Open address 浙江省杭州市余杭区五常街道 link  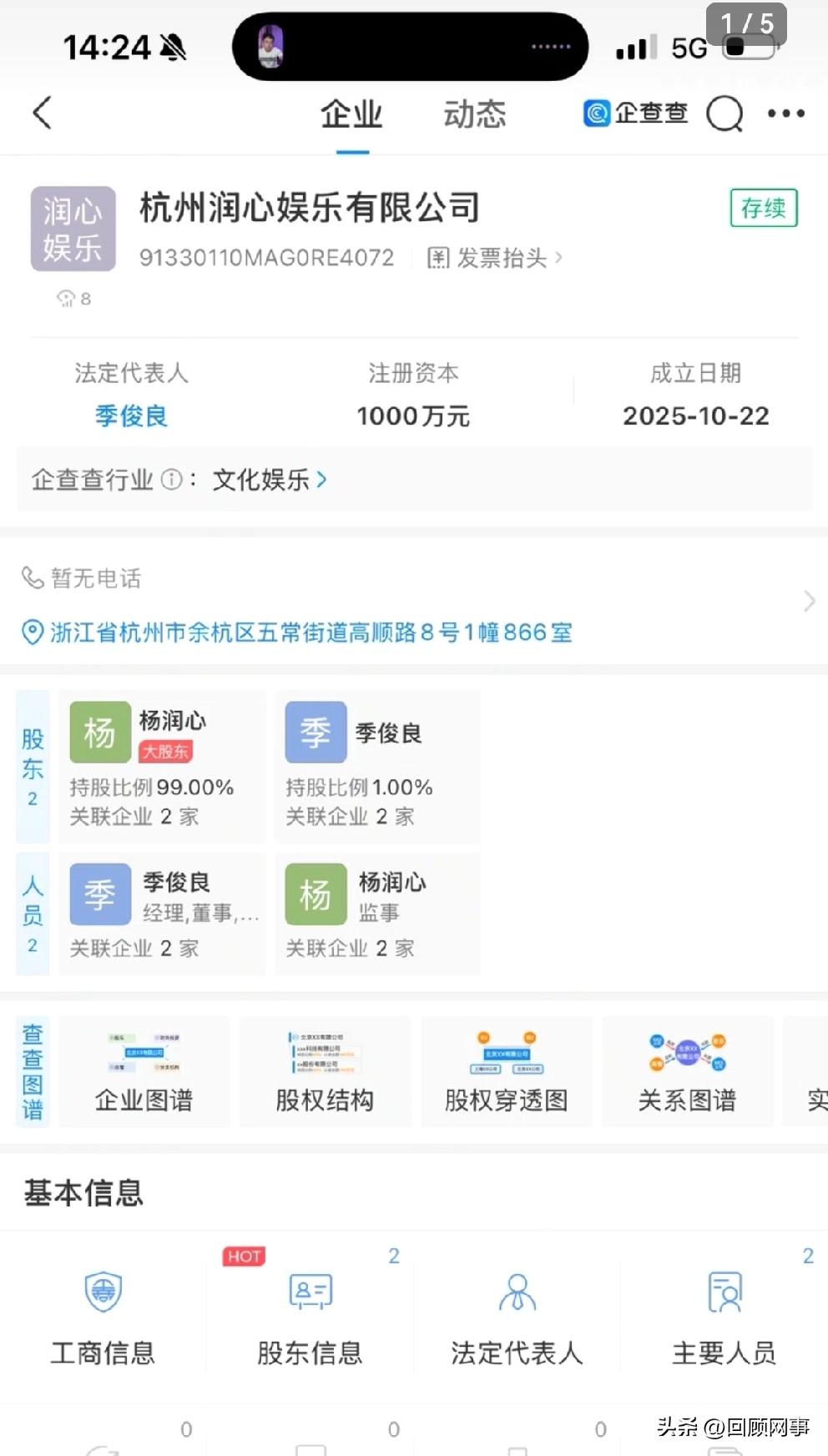click(311, 632)
